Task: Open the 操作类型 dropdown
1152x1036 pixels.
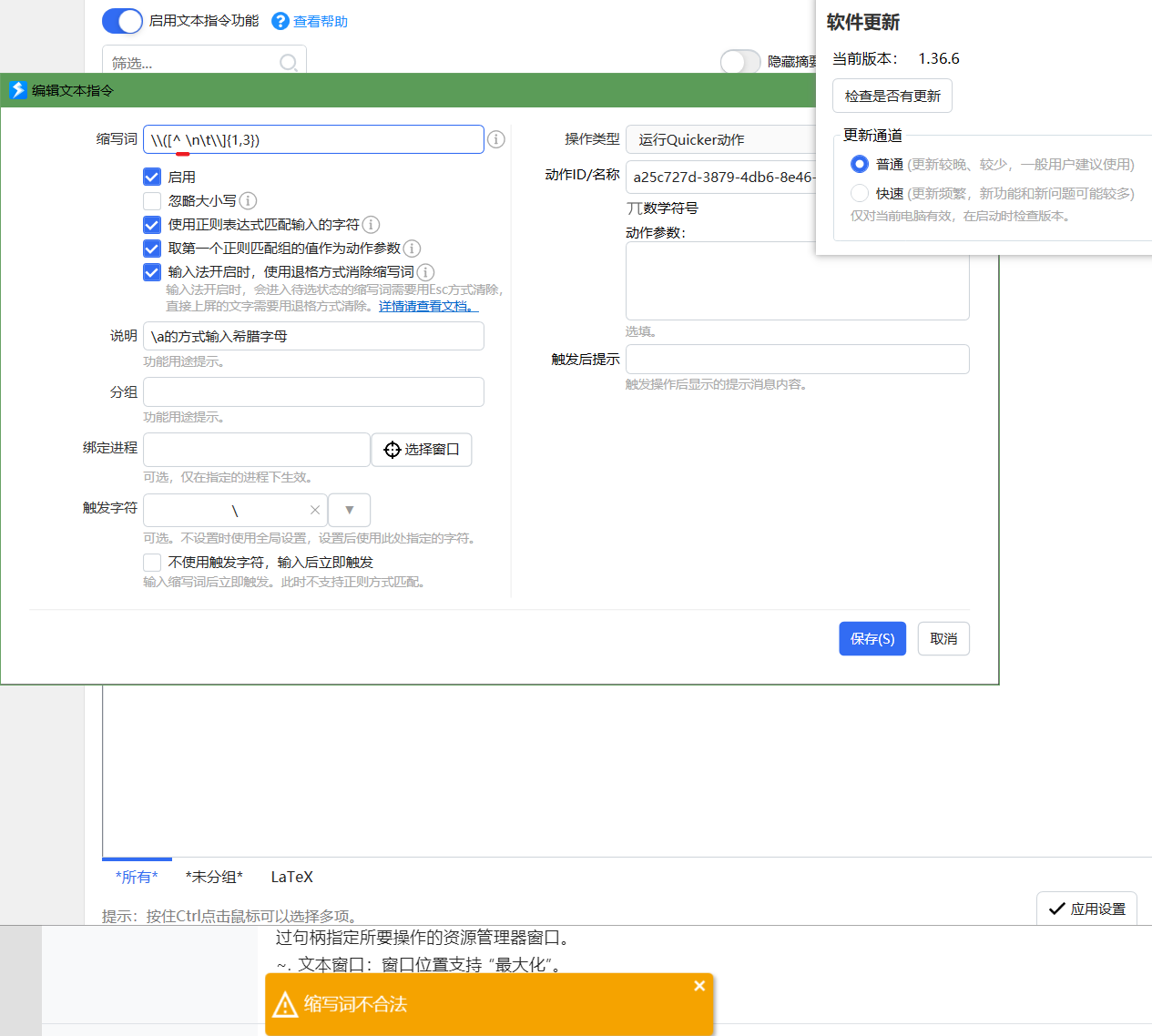Action: [721, 139]
